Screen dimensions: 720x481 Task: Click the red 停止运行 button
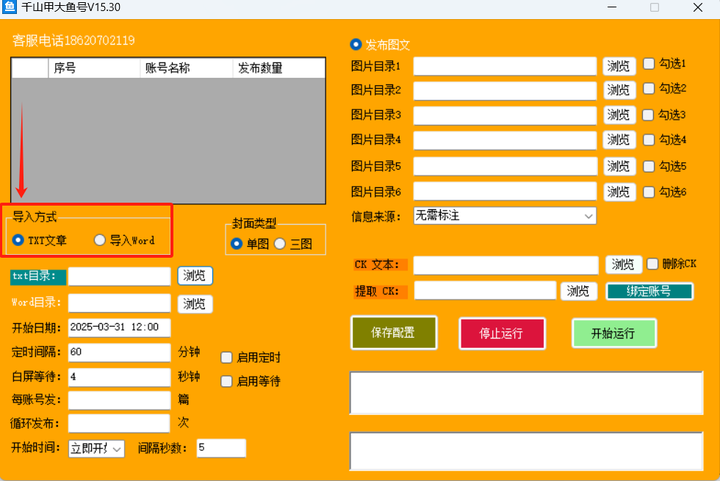click(x=502, y=334)
